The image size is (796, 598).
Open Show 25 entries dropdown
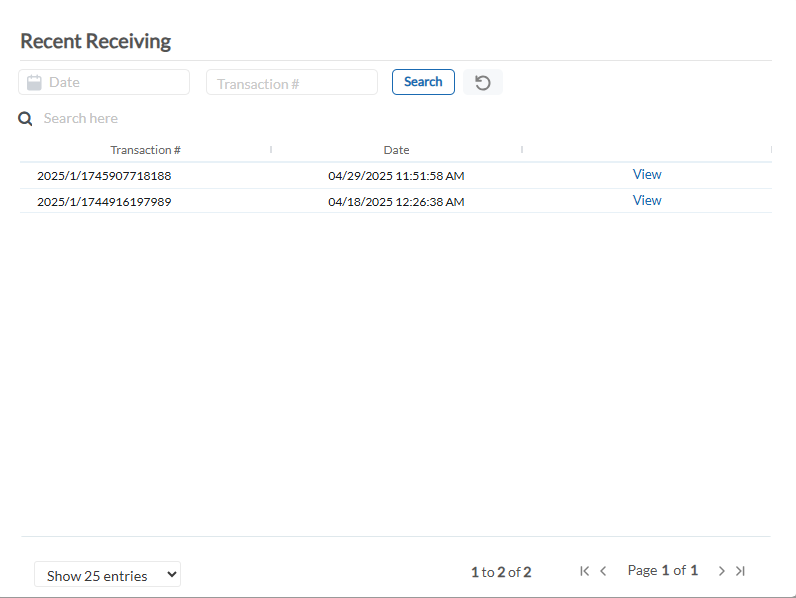click(107, 574)
